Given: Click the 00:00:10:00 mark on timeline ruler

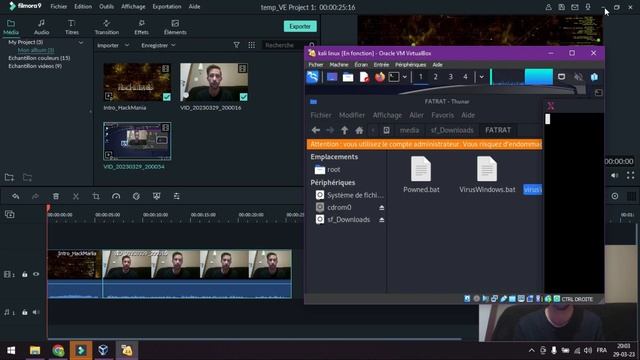Looking at the screenshot, I should pyautogui.click(x=155, y=215).
